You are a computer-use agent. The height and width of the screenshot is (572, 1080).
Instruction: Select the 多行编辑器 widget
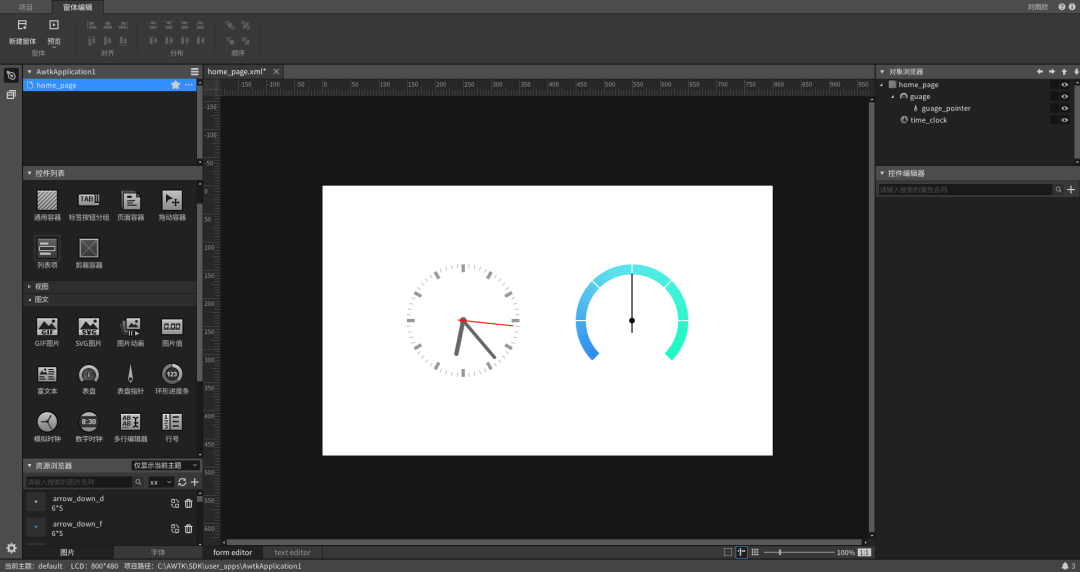130,427
